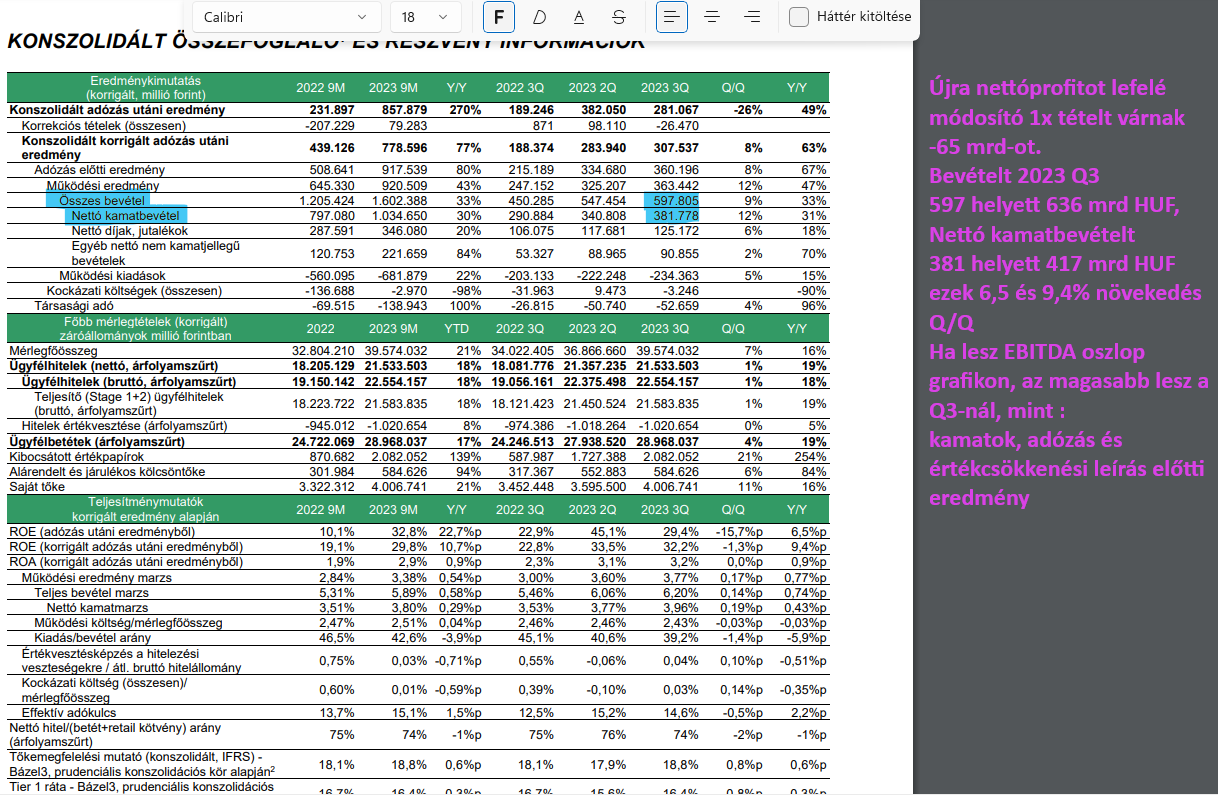Click the cell value -207.229
The height and width of the screenshot is (795, 1218).
[330, 125]
